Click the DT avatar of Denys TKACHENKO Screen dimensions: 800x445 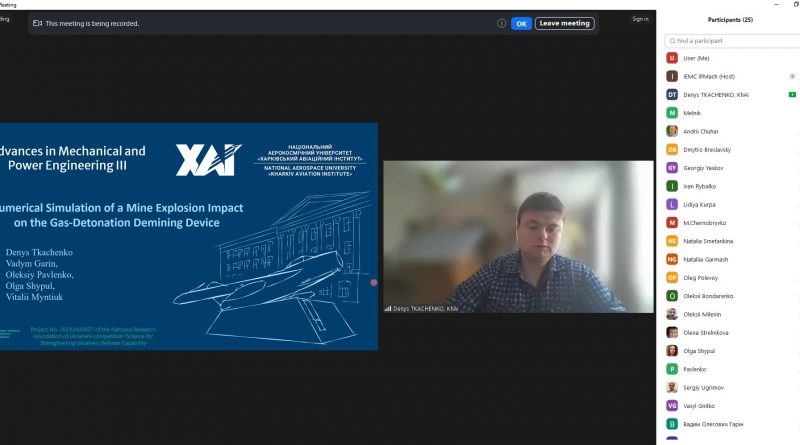coord(672,94)
